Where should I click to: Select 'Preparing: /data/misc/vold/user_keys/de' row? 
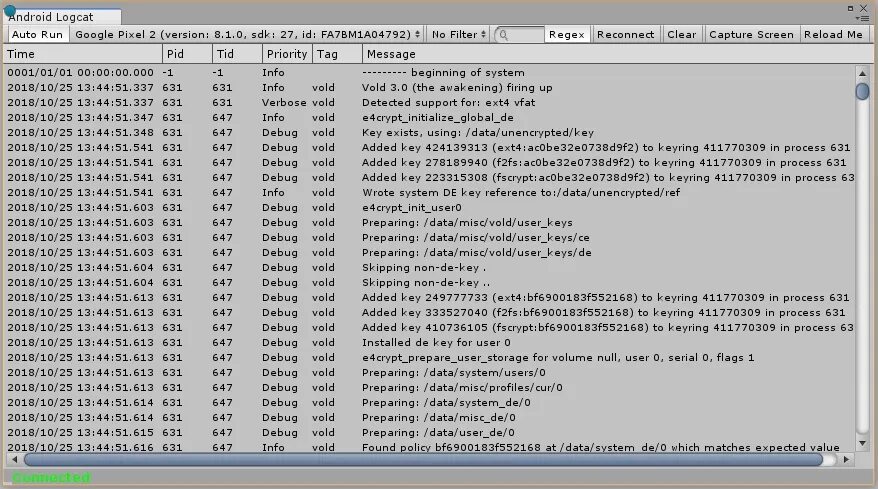point(430,253)
